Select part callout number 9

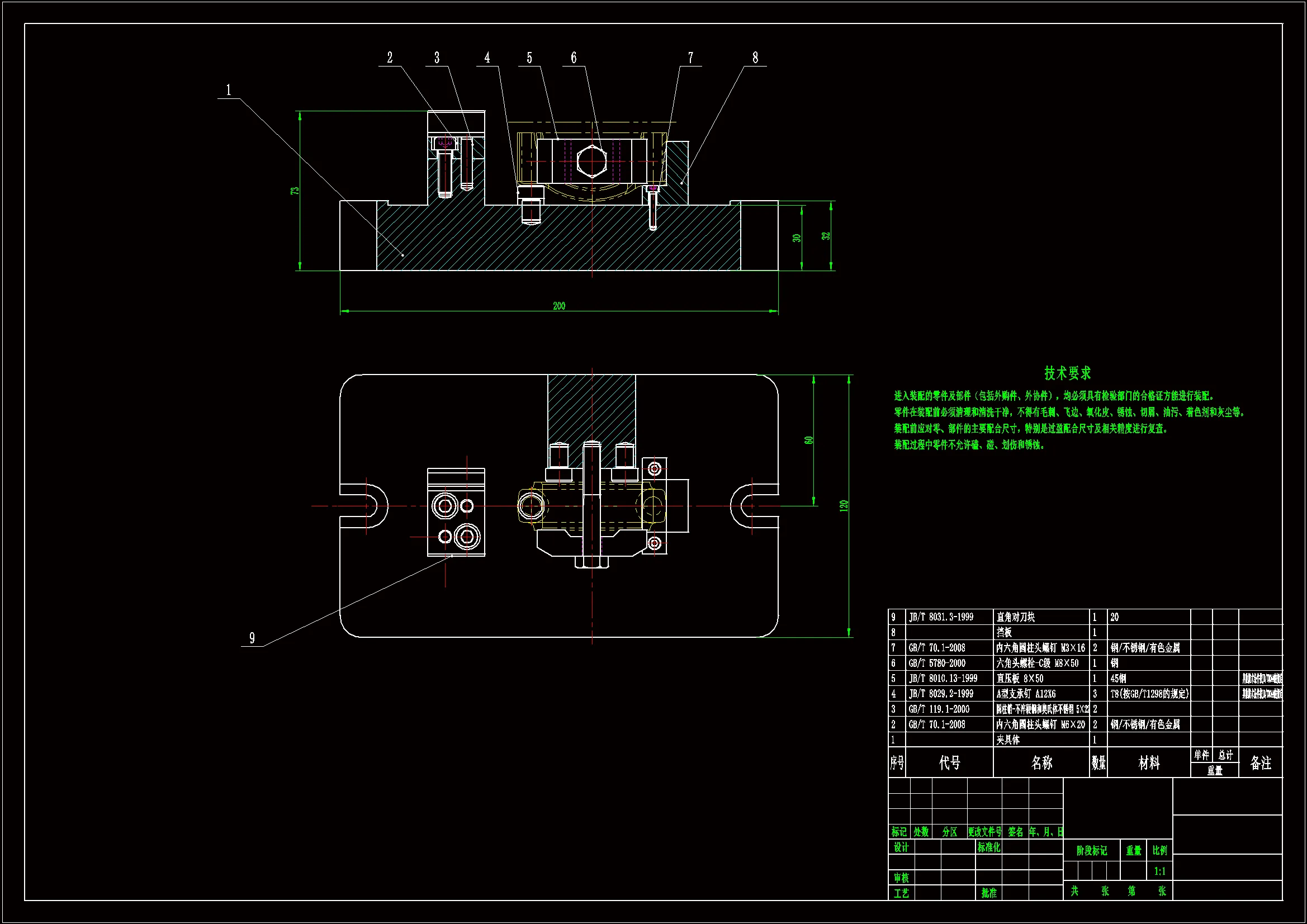[252, 638]
